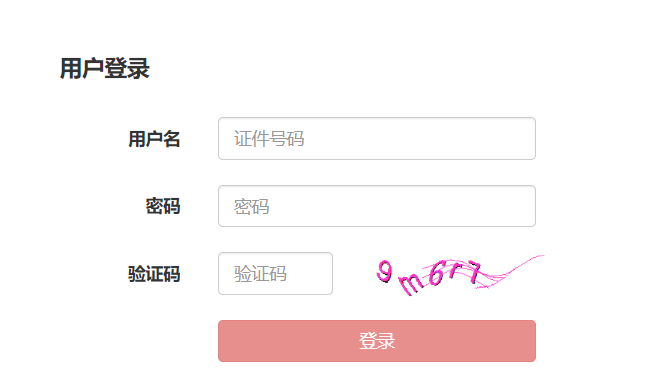Refresh the captcha image 9m6r7
The image size is (649, 383).
459,275
